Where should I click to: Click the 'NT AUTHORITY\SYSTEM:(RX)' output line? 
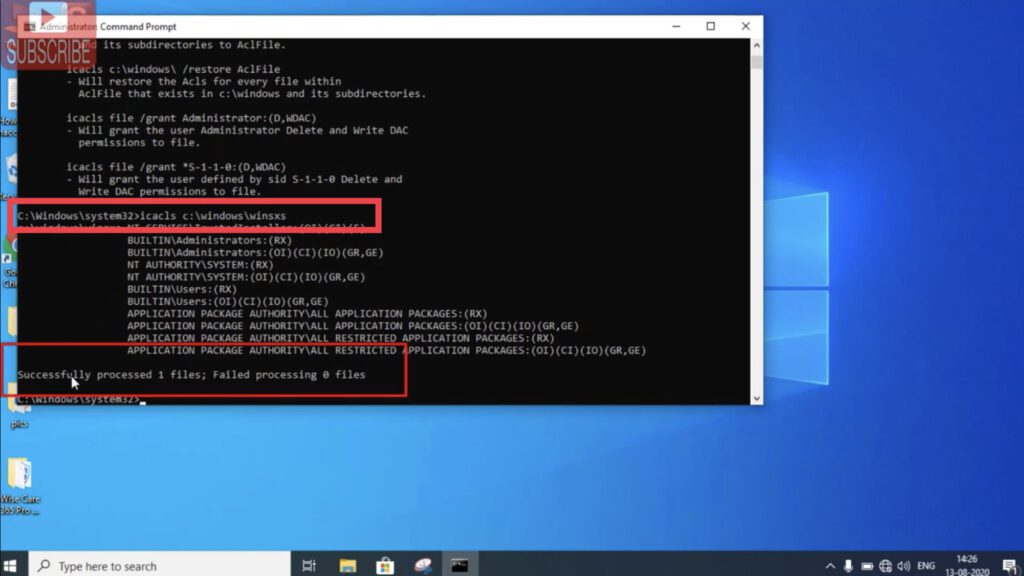point(200,265)
